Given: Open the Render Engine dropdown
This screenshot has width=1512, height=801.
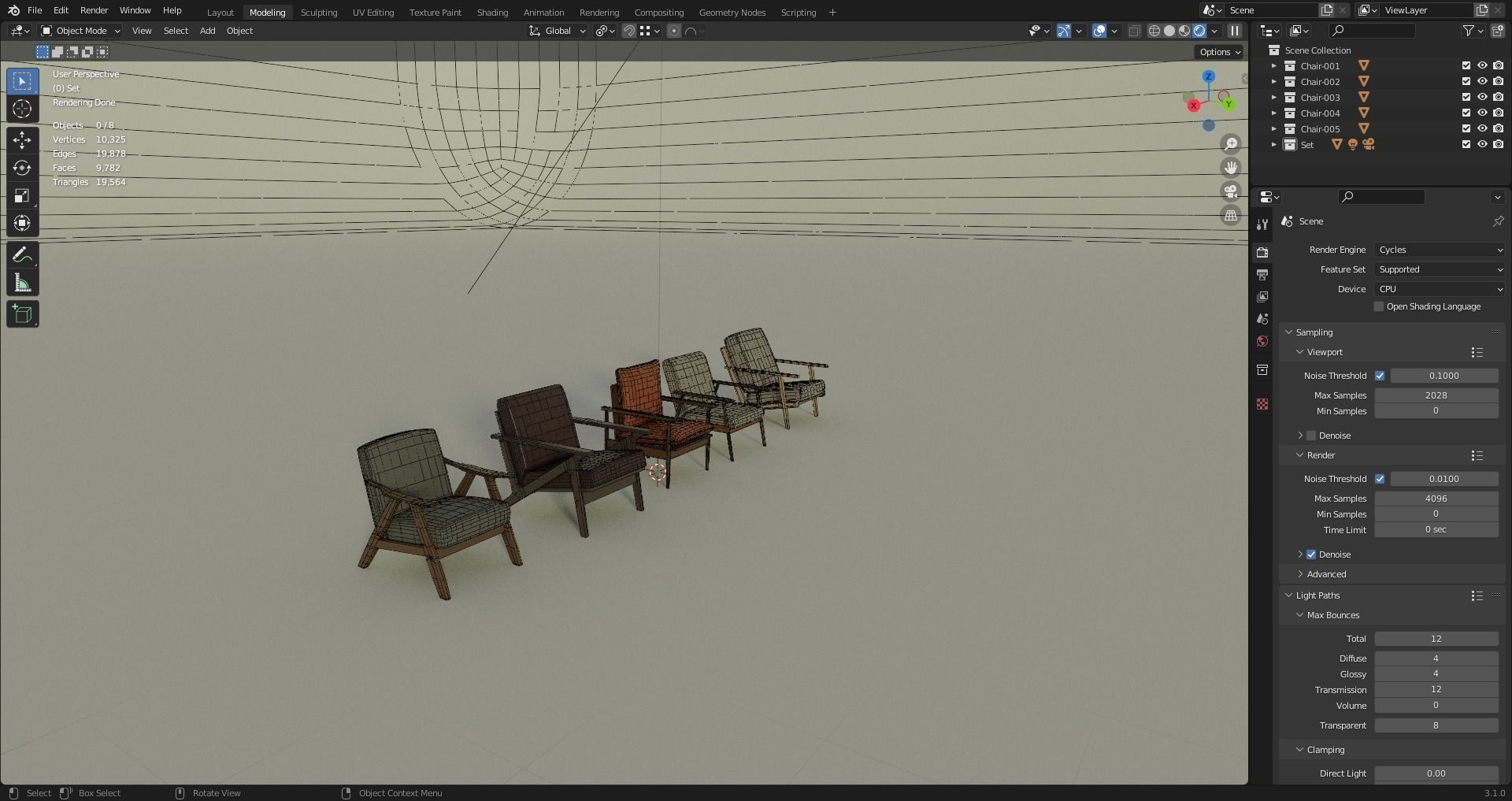Looking at the screenshot, I should tap(1440, 250).
